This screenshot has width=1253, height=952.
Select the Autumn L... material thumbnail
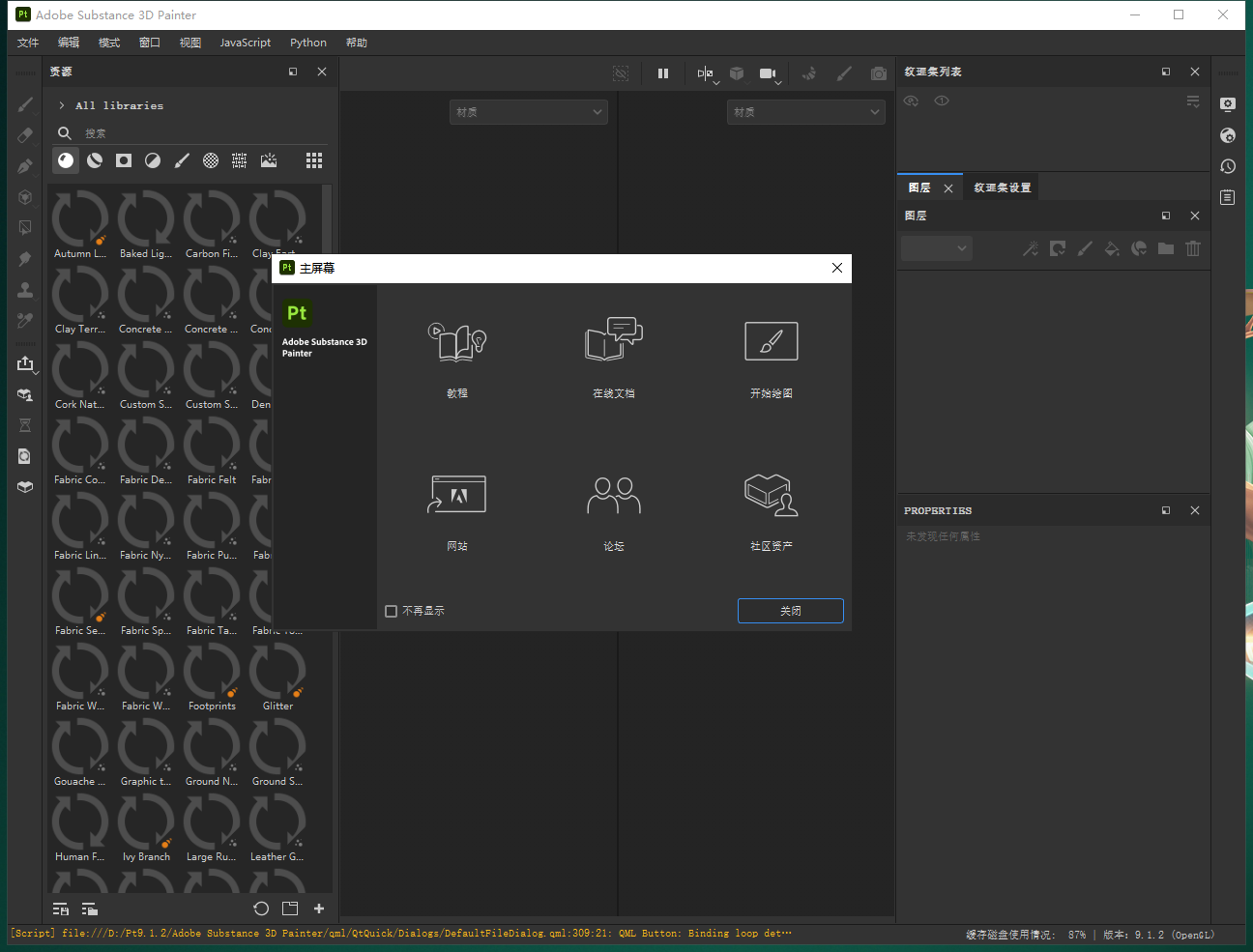tap(80, 223)
